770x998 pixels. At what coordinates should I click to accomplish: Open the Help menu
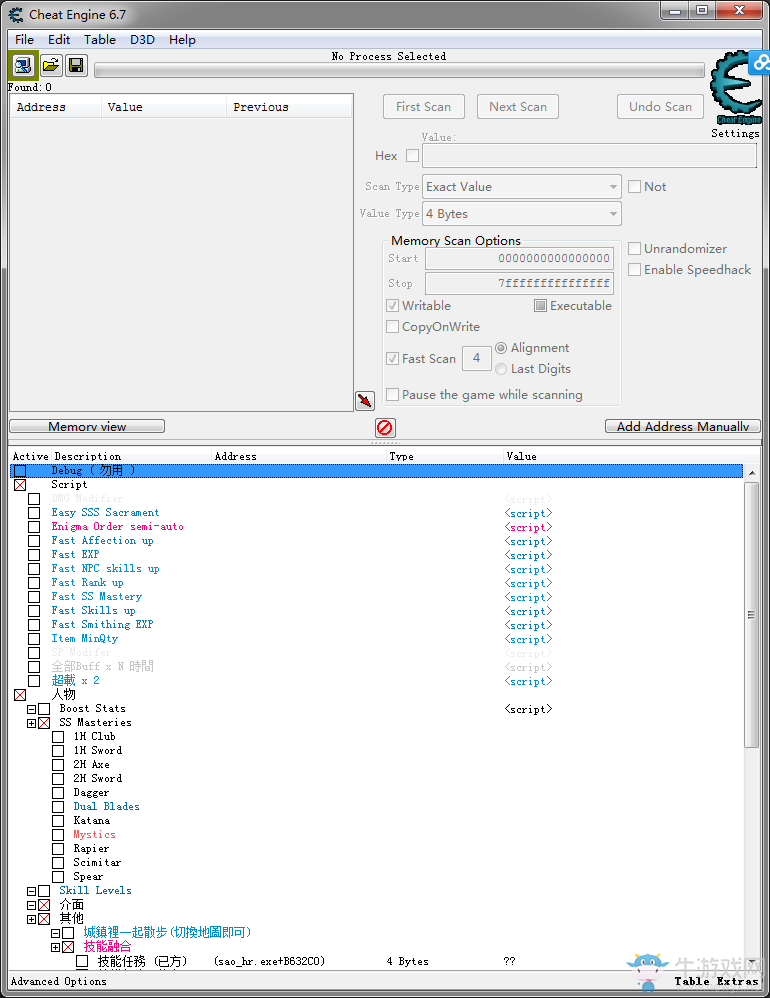click(182, 39)
